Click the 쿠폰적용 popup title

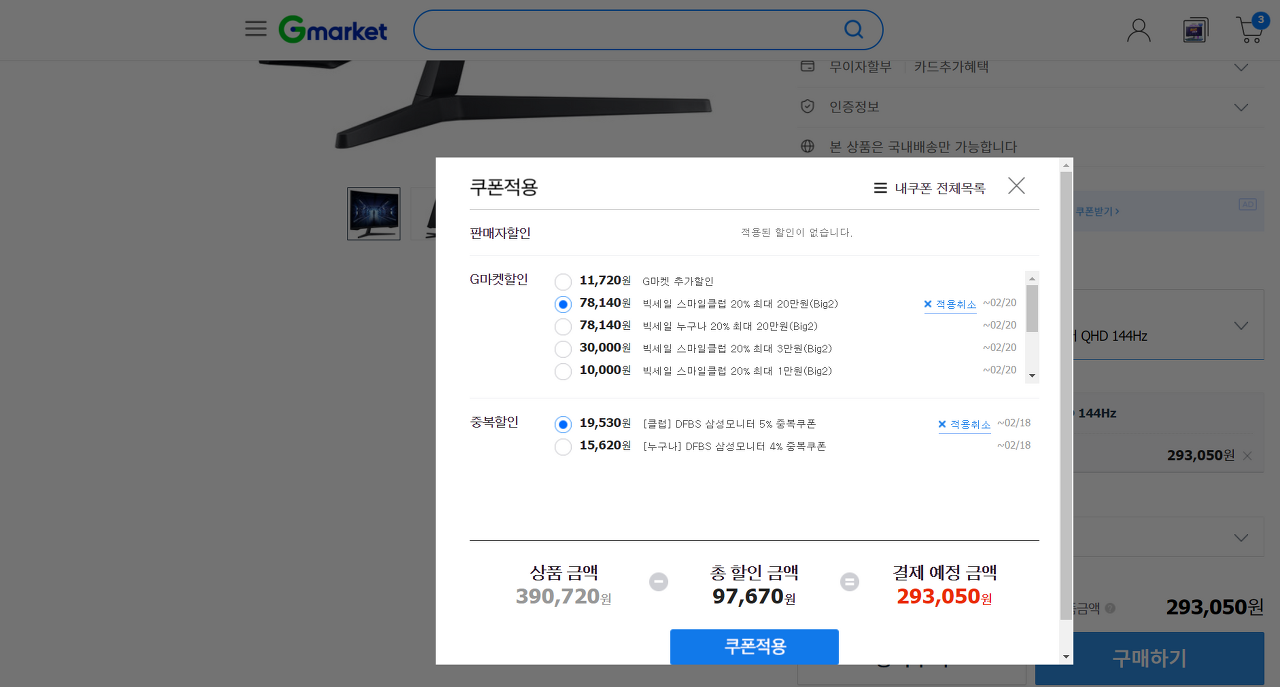point(504,187)
